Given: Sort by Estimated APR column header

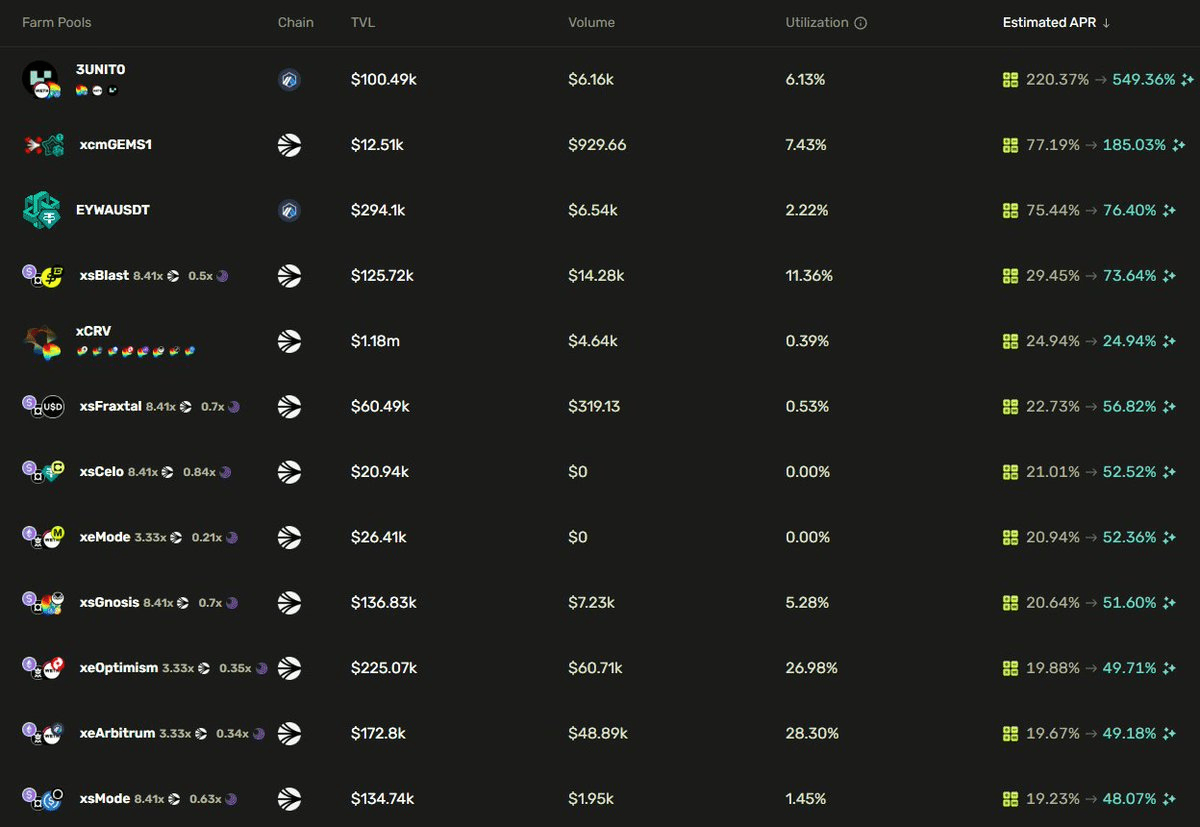Looking at the screenshot, I should [x=1049, y=23].
